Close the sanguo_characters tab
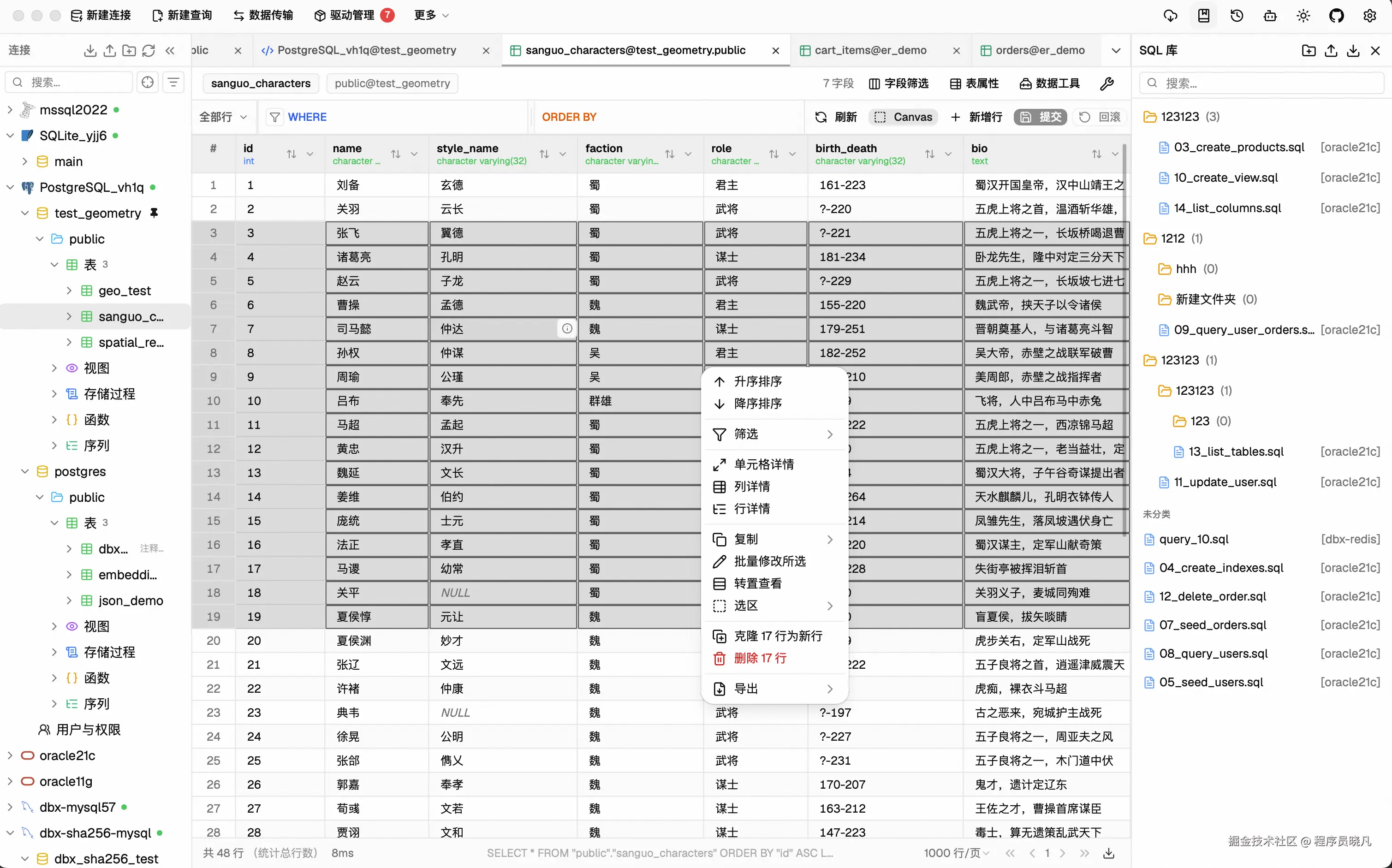 (775, 51)
